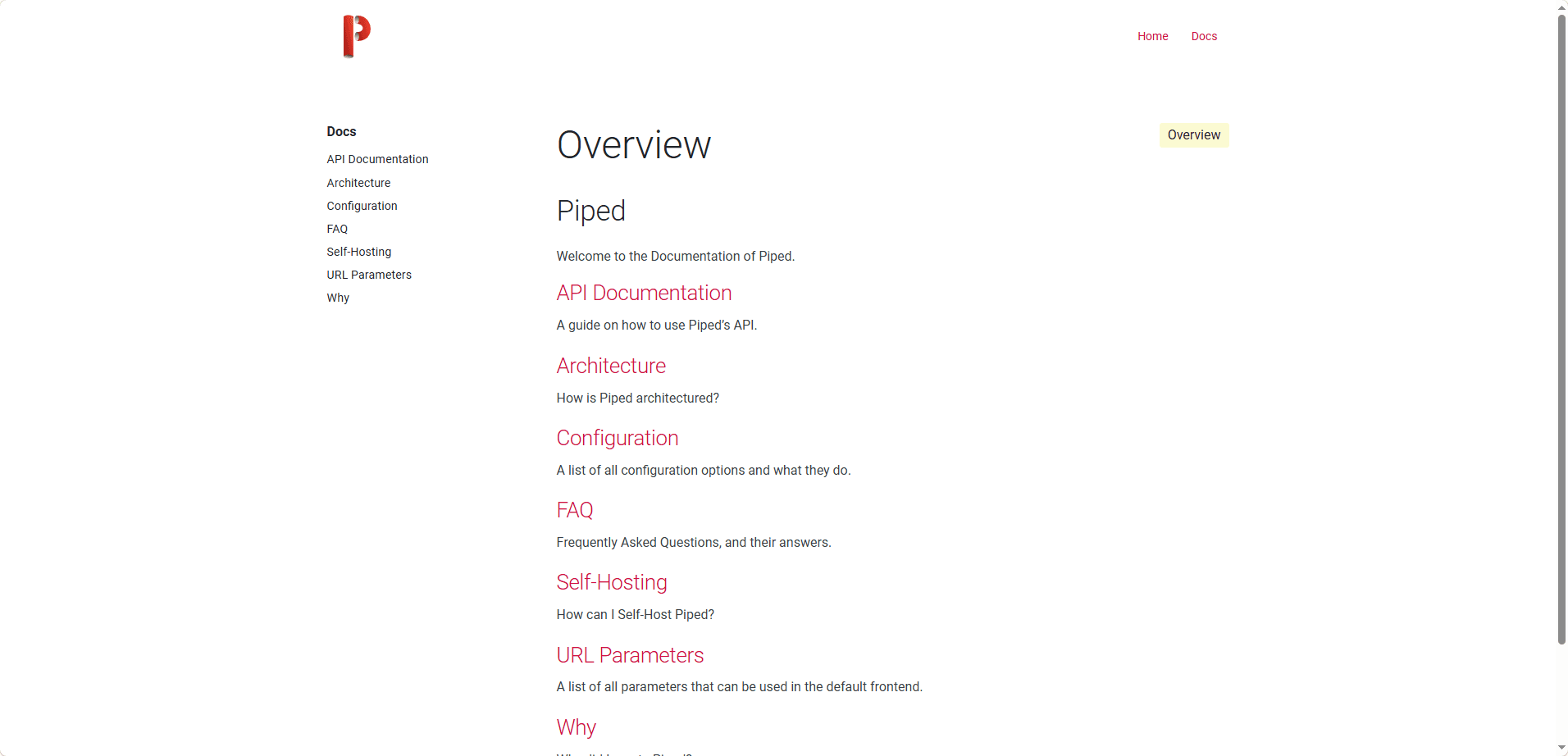Open Configuration from the sidebar
This screenshot has width=1568, height=756.
pos(362,206)
